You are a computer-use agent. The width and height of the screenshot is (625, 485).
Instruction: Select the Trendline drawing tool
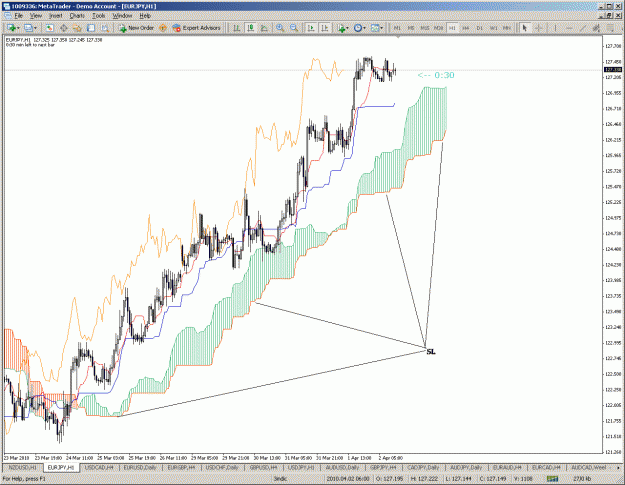[x=583, y=28]
